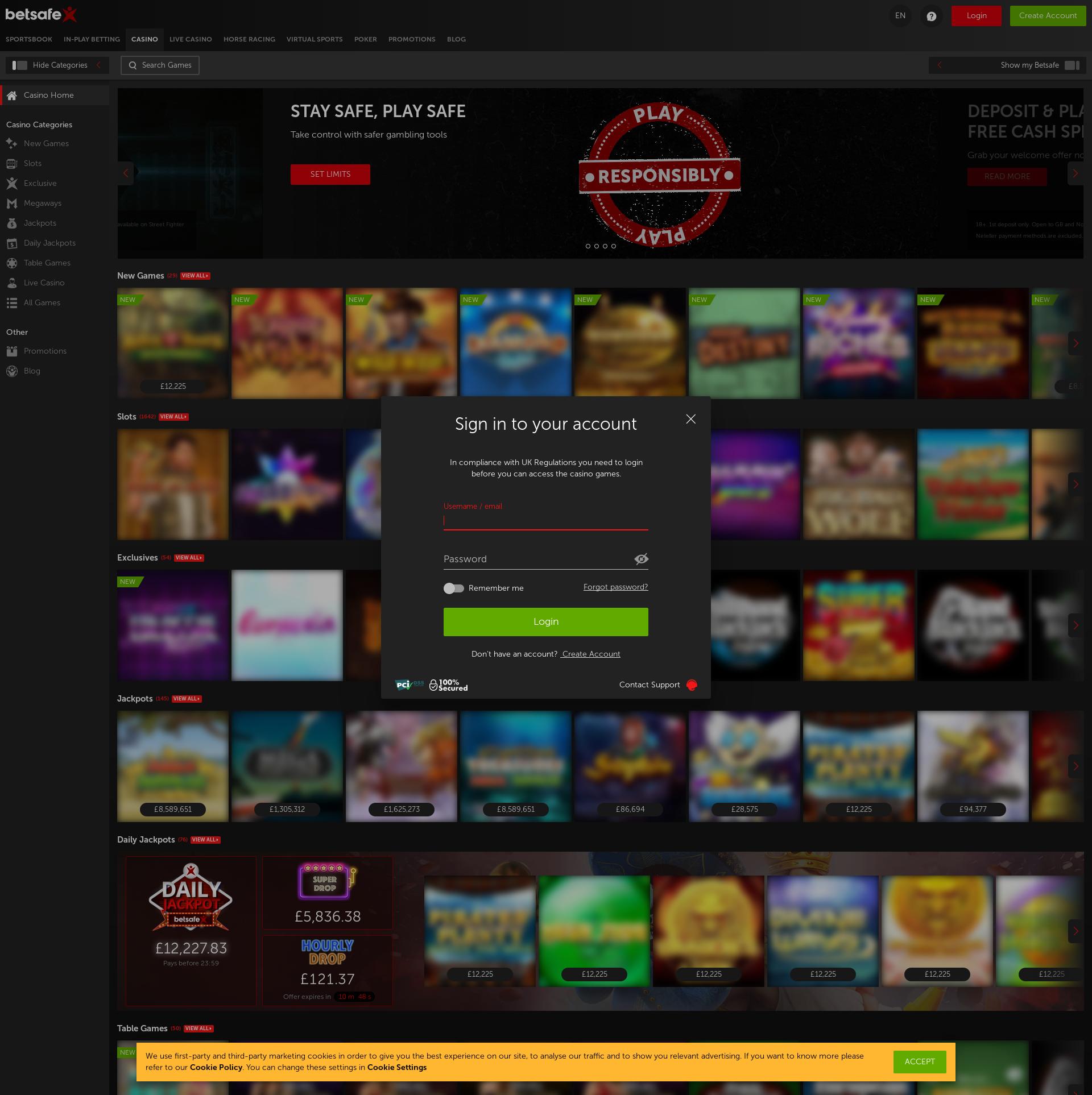Viewport: 1092px width, 1095px height.
Task: Click the previous arrow on the banner carousel
Action: click(126, 173)
